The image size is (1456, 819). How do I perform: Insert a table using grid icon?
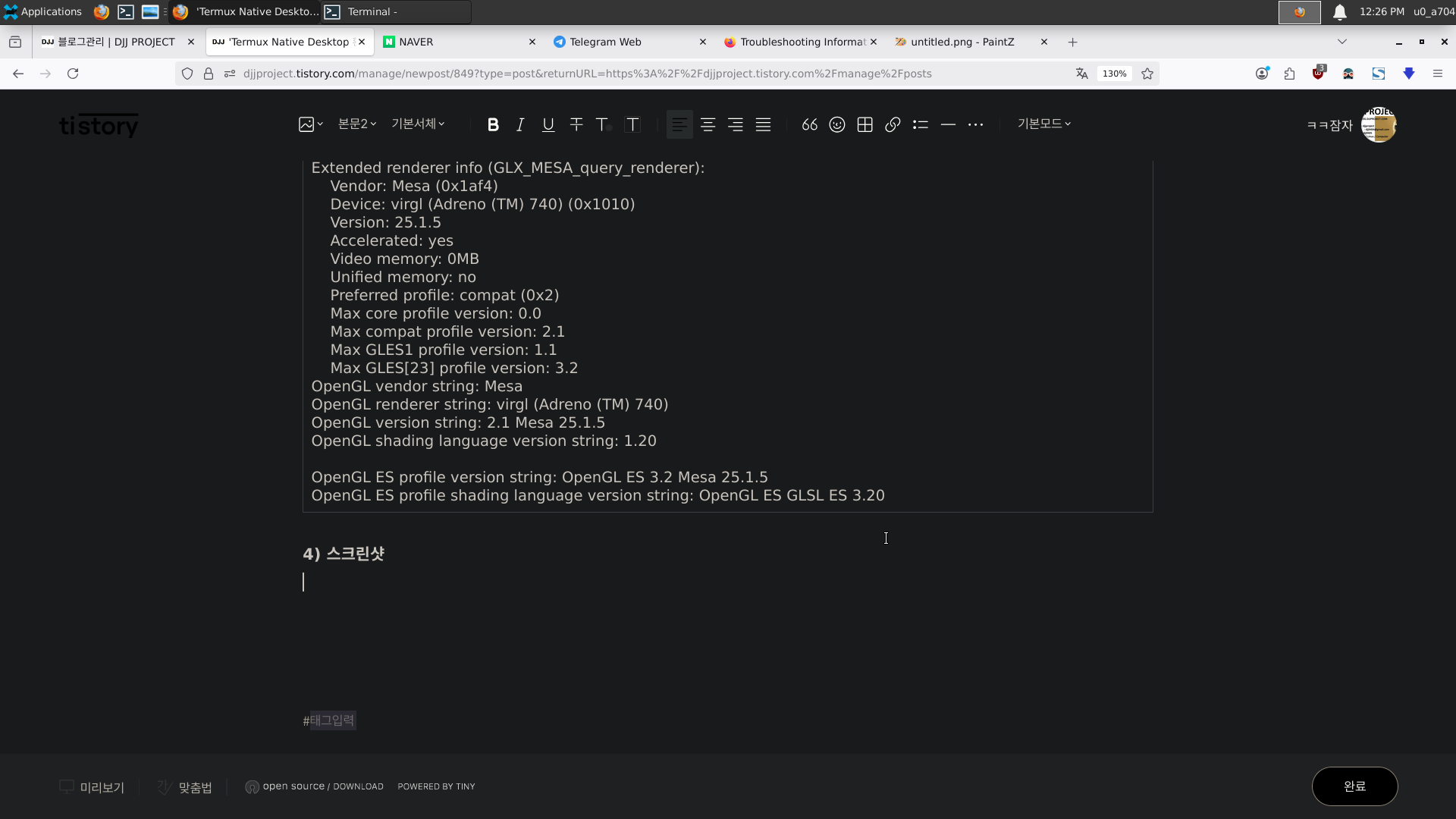(x=864, y=124)
